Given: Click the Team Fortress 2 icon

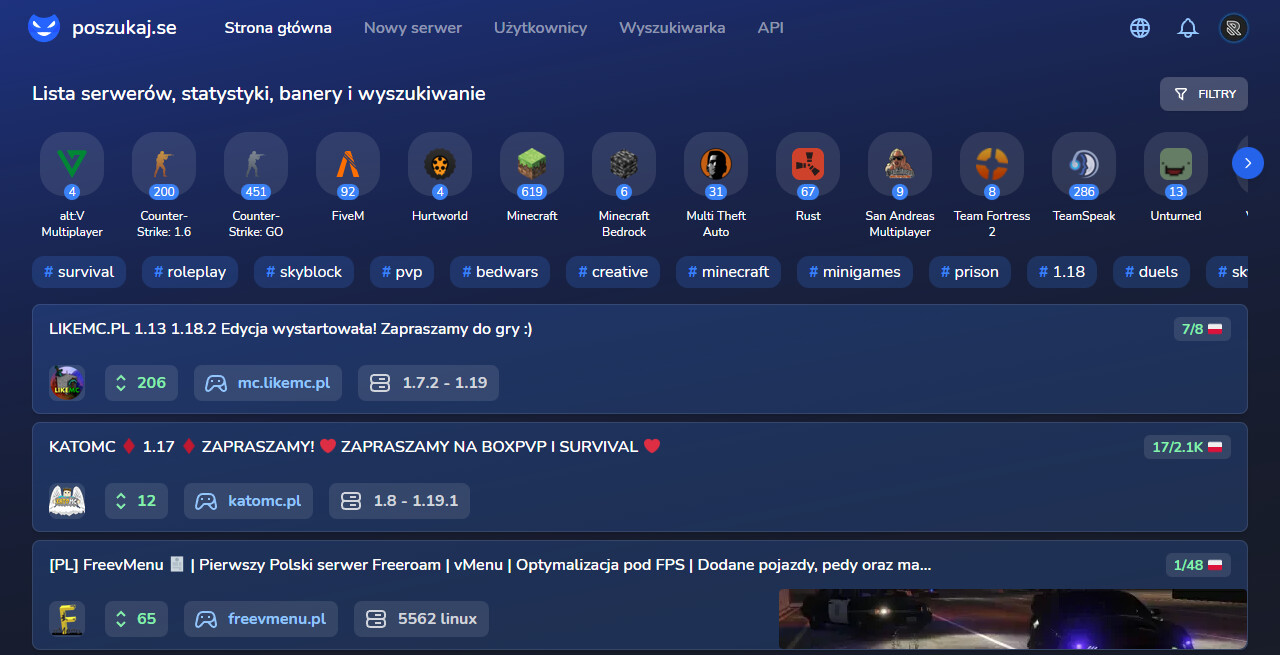Looking at the screenshot, I should pyautogui.click(x=992, y=164).
